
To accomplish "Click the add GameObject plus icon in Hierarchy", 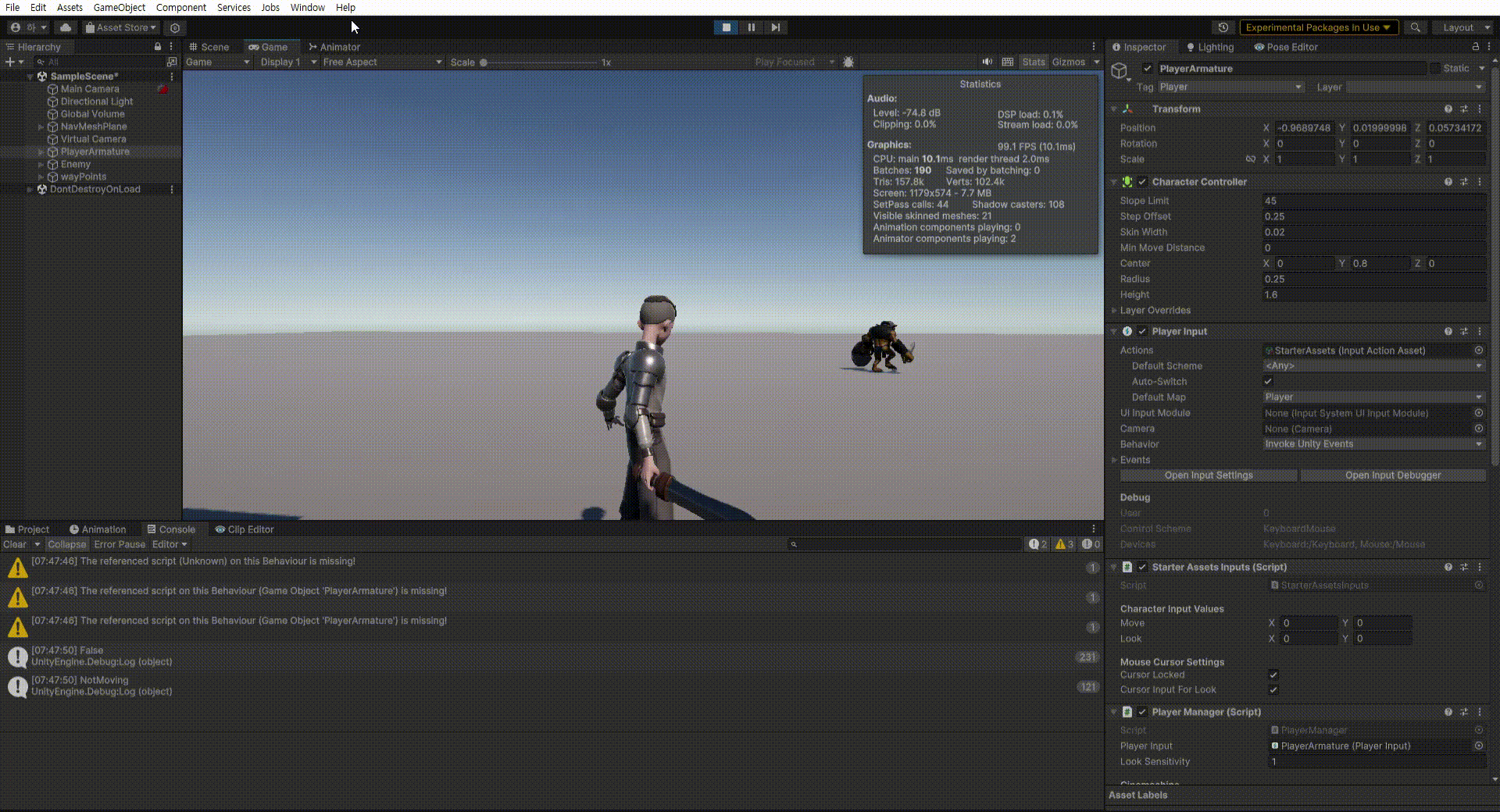I will pyautogui.click(x=9, y=62).
